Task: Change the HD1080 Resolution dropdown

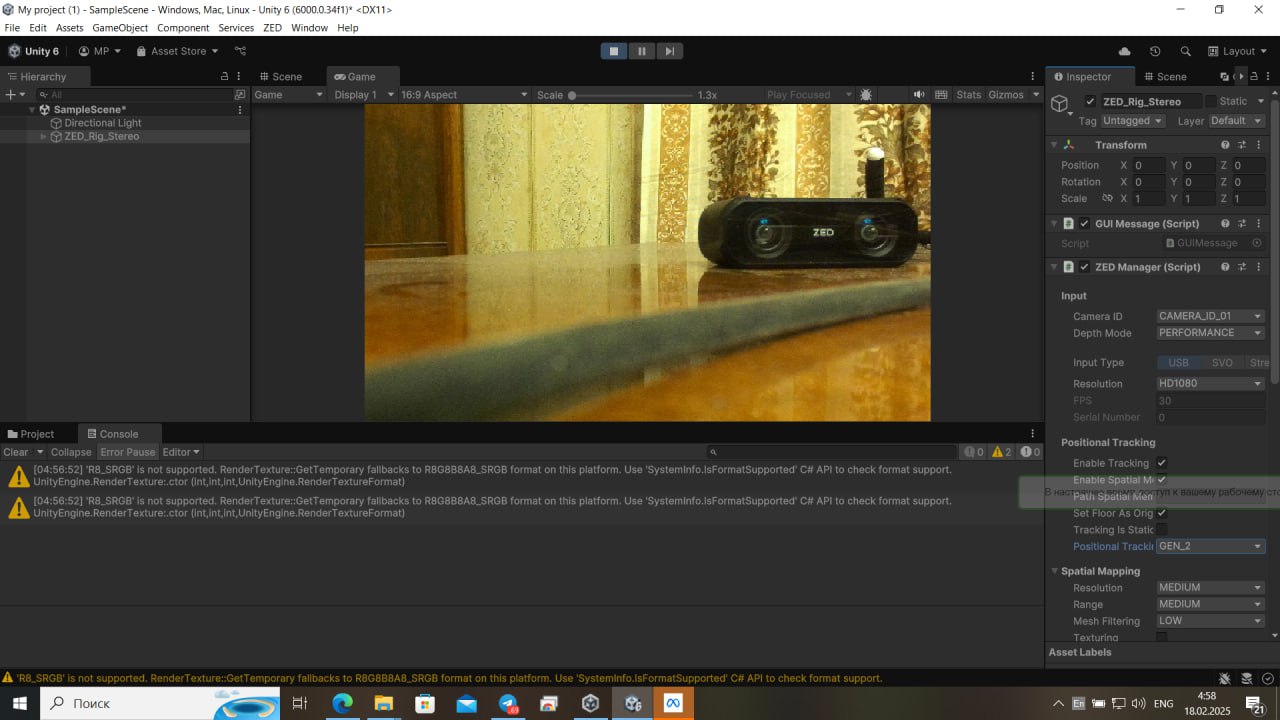Action: point(1210,384)
